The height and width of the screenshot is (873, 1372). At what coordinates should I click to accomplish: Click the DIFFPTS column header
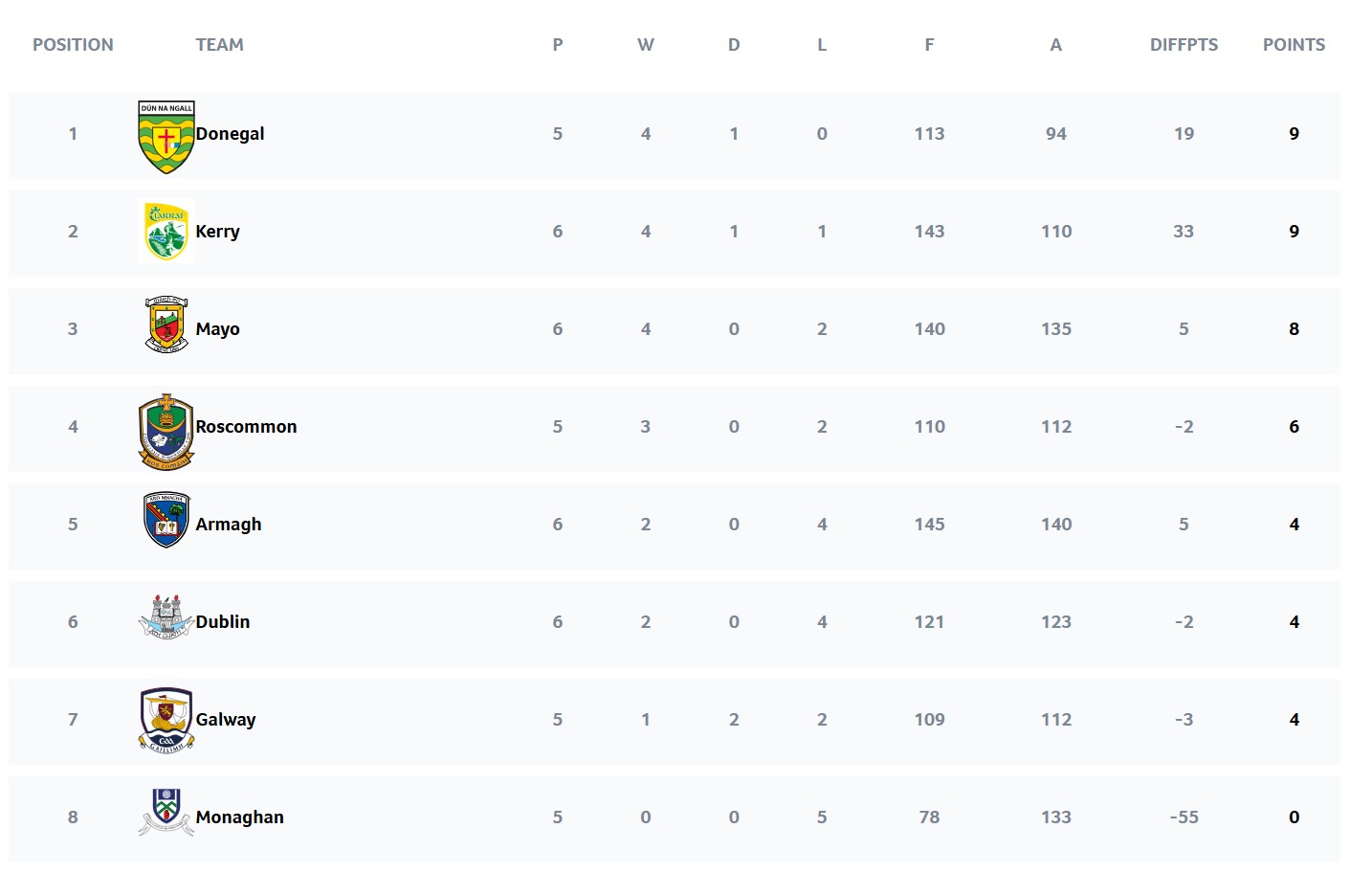pyautogui.click(x=1184, y=45)
